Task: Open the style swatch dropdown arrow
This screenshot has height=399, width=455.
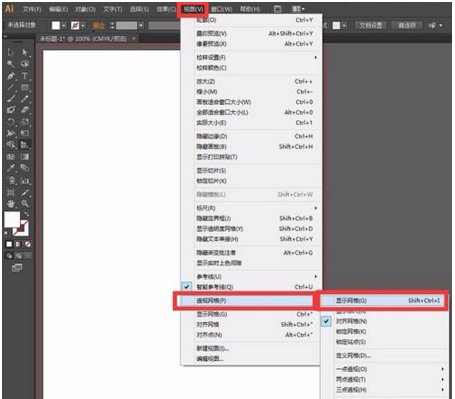Action: pyautogui.click(x=344, y=25)
